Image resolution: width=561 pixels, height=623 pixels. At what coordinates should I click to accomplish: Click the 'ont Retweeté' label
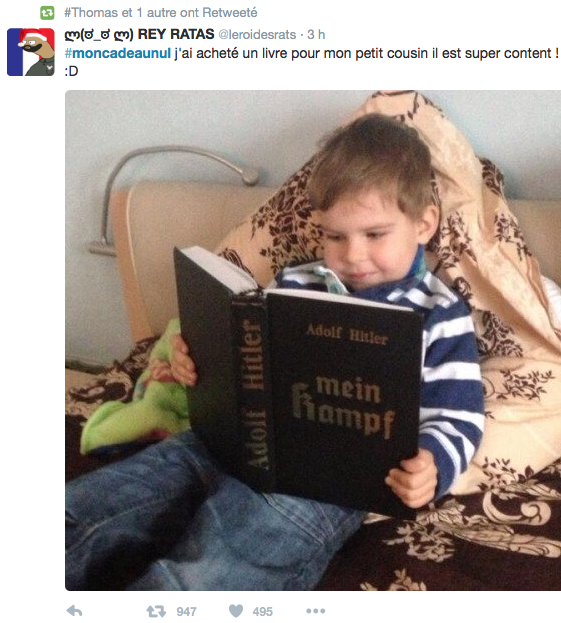[x=220, y=13]
